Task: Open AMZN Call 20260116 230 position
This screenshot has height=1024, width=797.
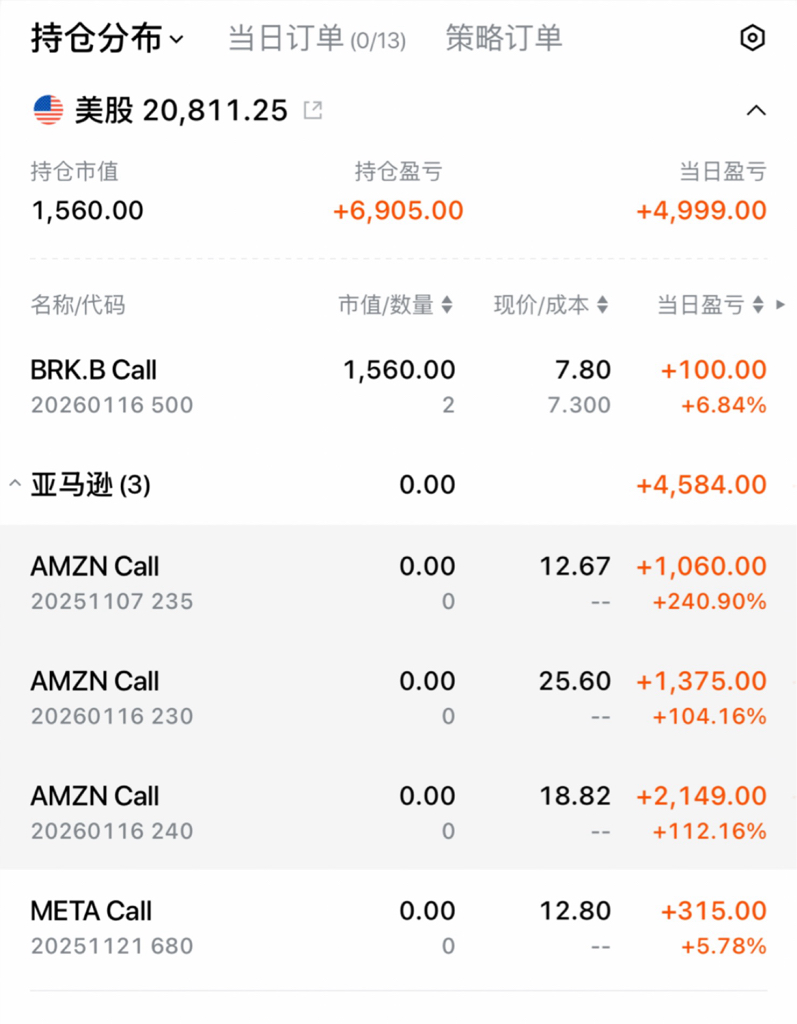Action: click(x=398, y=697)
